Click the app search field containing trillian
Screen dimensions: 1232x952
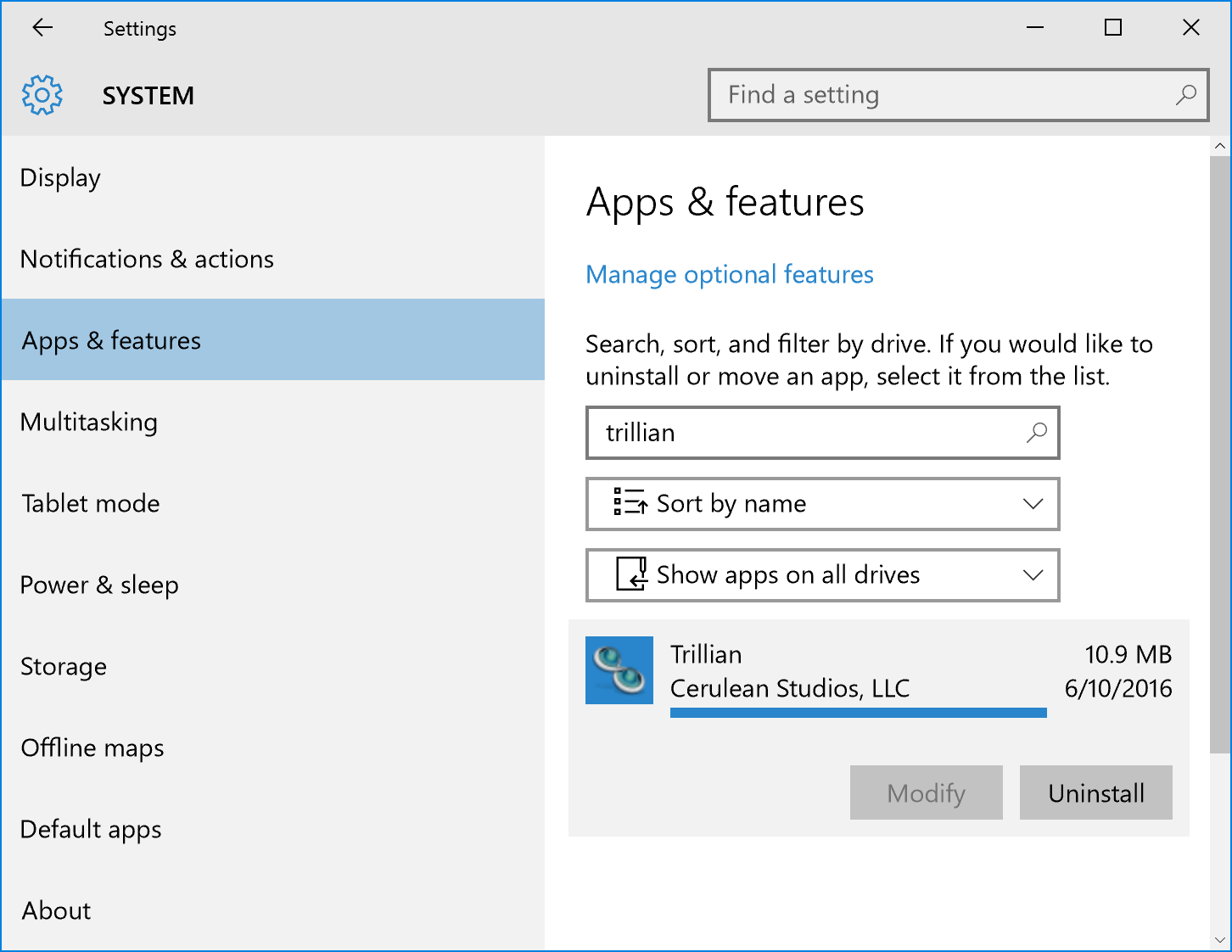(822, 433)
